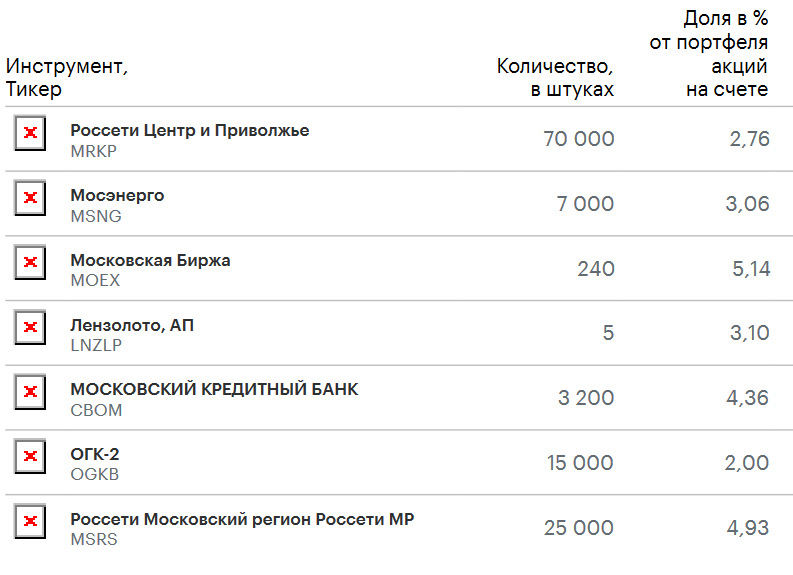Image resolution: width=793 pixels, height=575 pixels.
Task: Click the OGKB ticker text
Action: pos(95,474)
